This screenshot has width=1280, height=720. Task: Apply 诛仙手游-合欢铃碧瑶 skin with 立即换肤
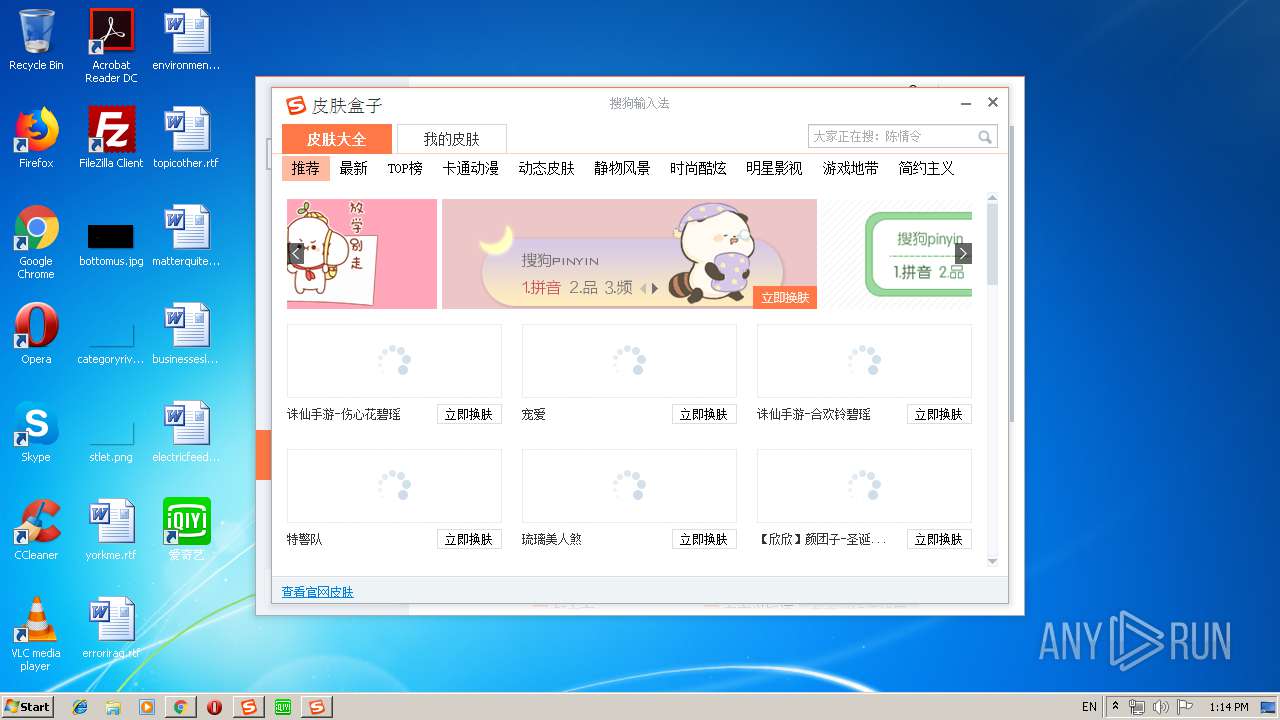pos(939,414)
